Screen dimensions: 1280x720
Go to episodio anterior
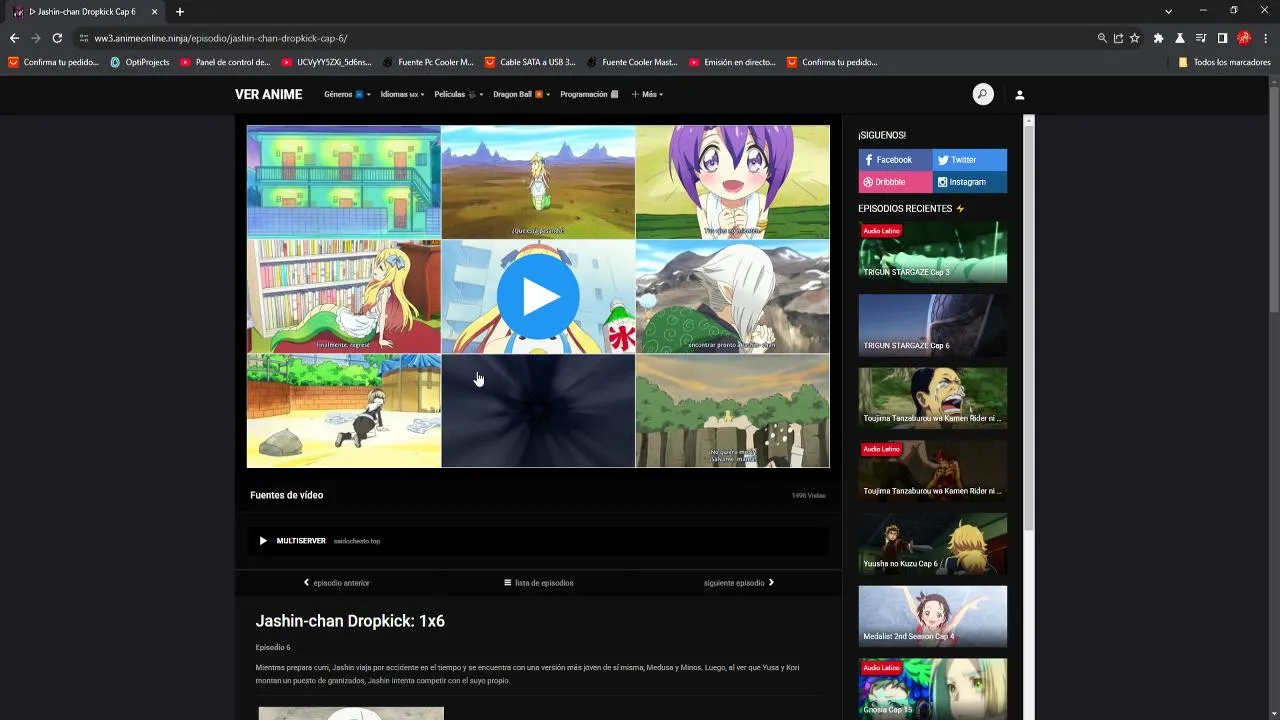pyautogui.click(x=336, y=583)
